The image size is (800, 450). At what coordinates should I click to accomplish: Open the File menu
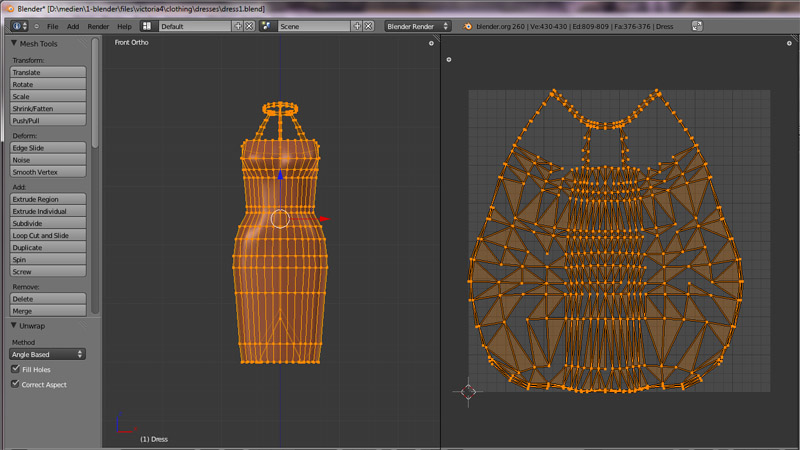(52, 26)
